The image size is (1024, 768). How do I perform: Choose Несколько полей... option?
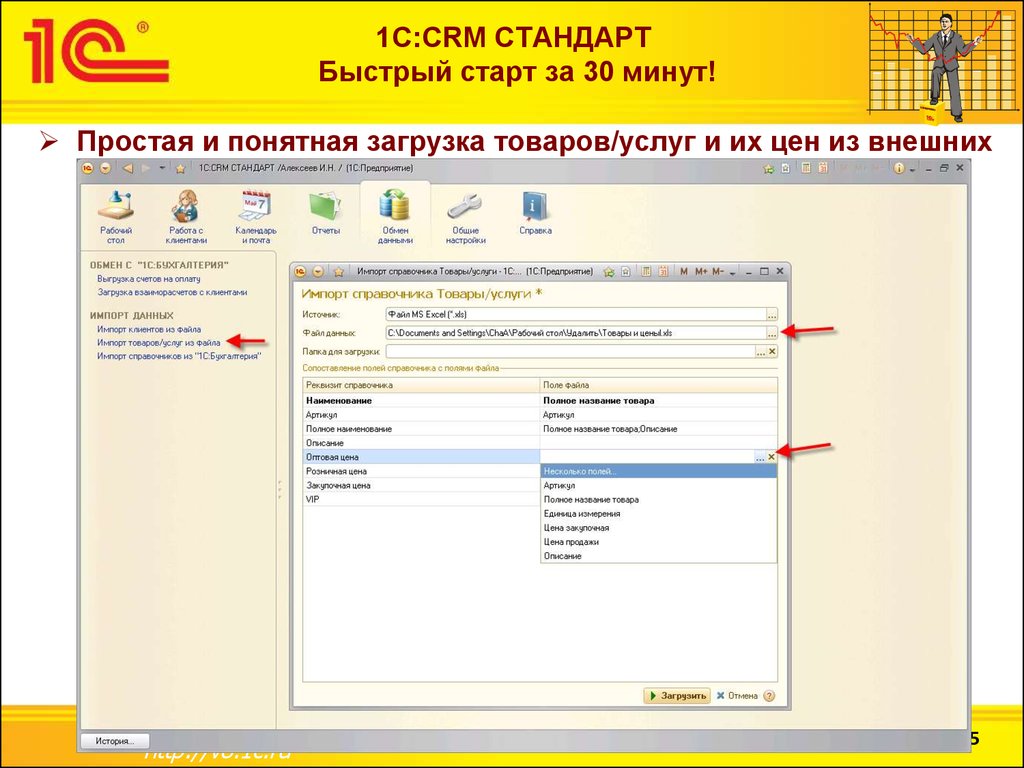click(x=580, y=471)
